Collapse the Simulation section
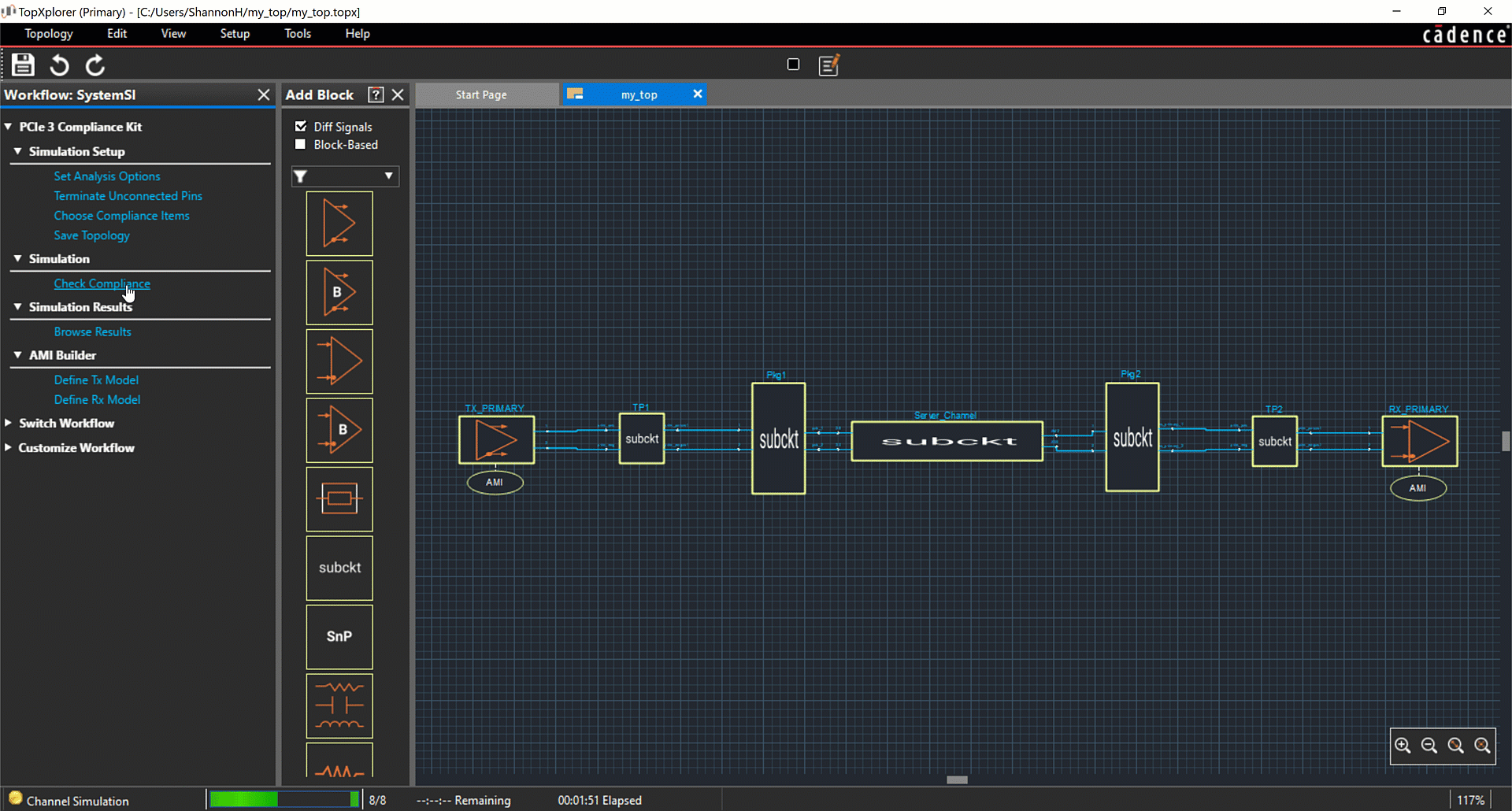1512x811 pixels. [x=17, y=258]
